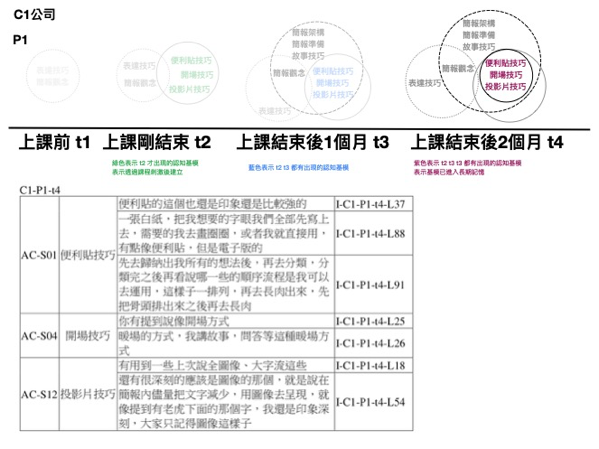Viewport: 599px width, 449px height.
Task: Select the "上課前 t1" timeline heading
Action: pos(55,143)
